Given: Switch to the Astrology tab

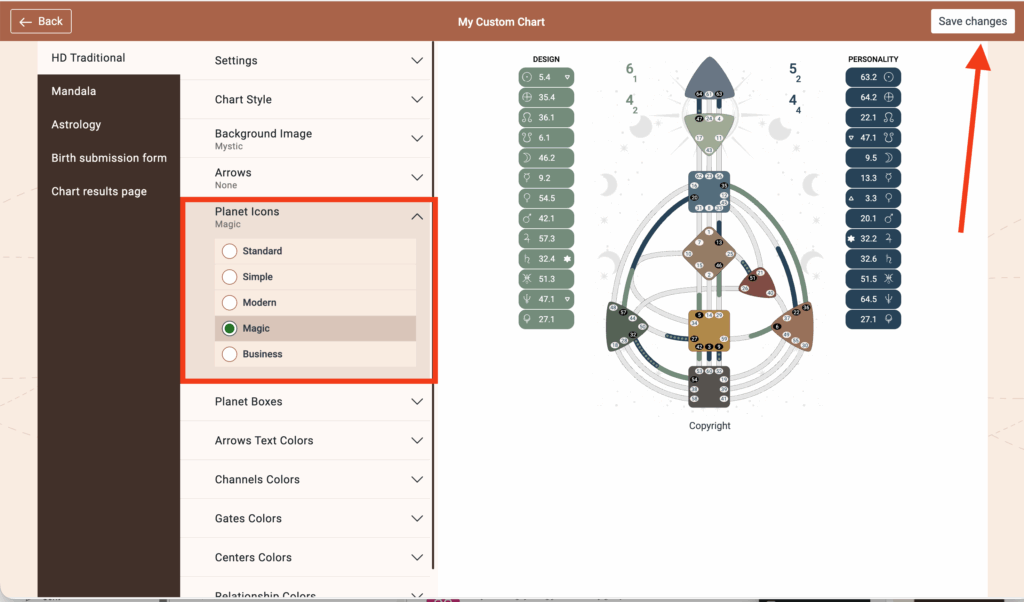Looking at the screenshot, I should coord(76,125).
